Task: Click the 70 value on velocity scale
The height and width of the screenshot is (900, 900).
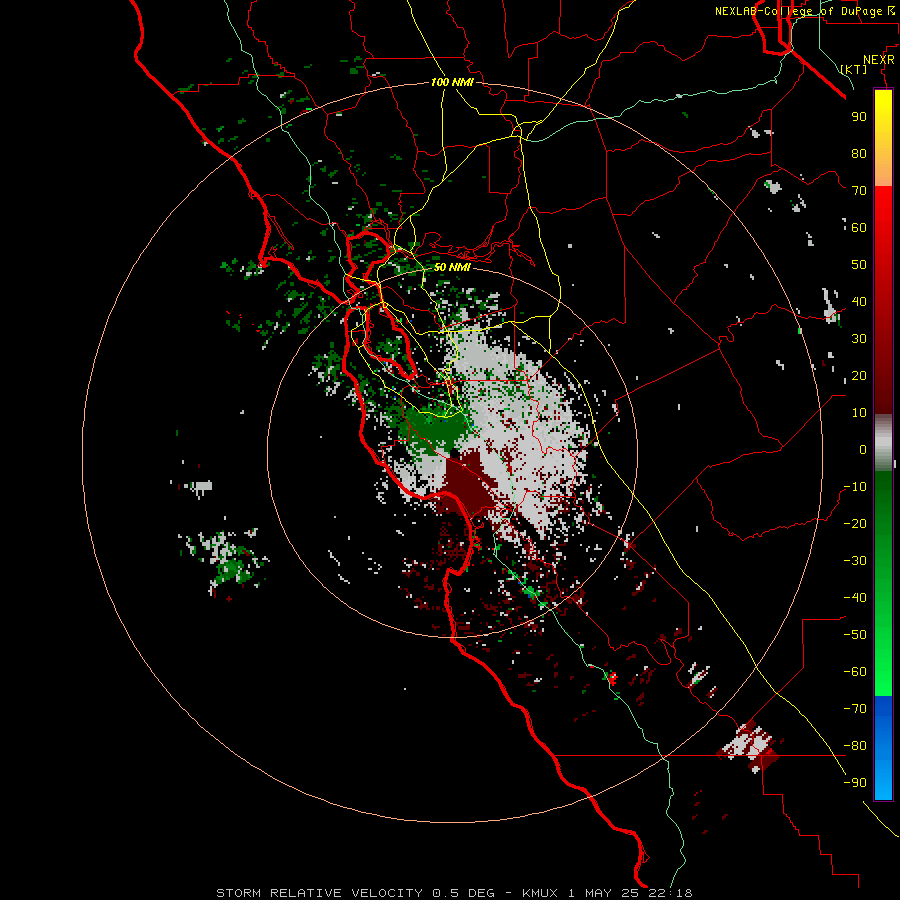Action: click(x=859, y=191)
